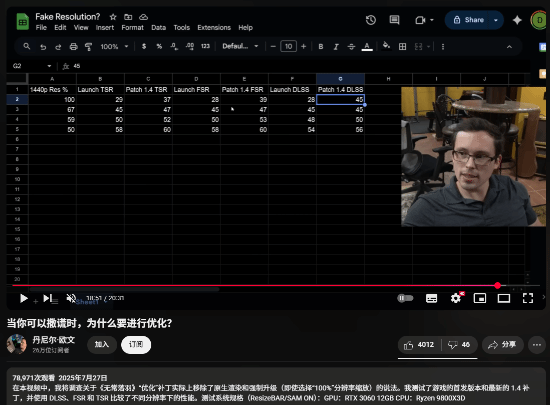Click the YouTube play button
Viewport: 550px width, 405px height.
point(24,298)
